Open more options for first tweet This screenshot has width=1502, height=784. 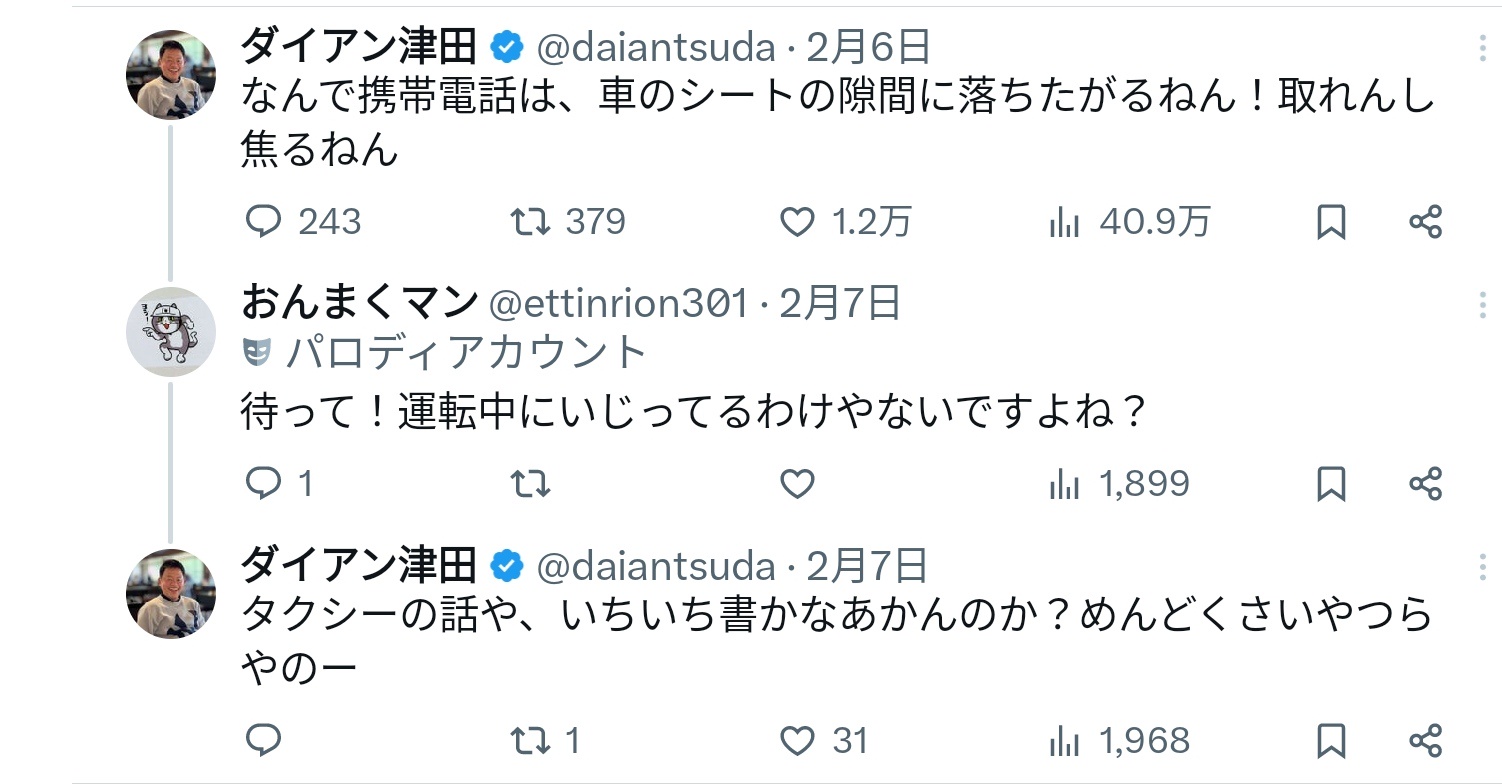click(1482, 47)
